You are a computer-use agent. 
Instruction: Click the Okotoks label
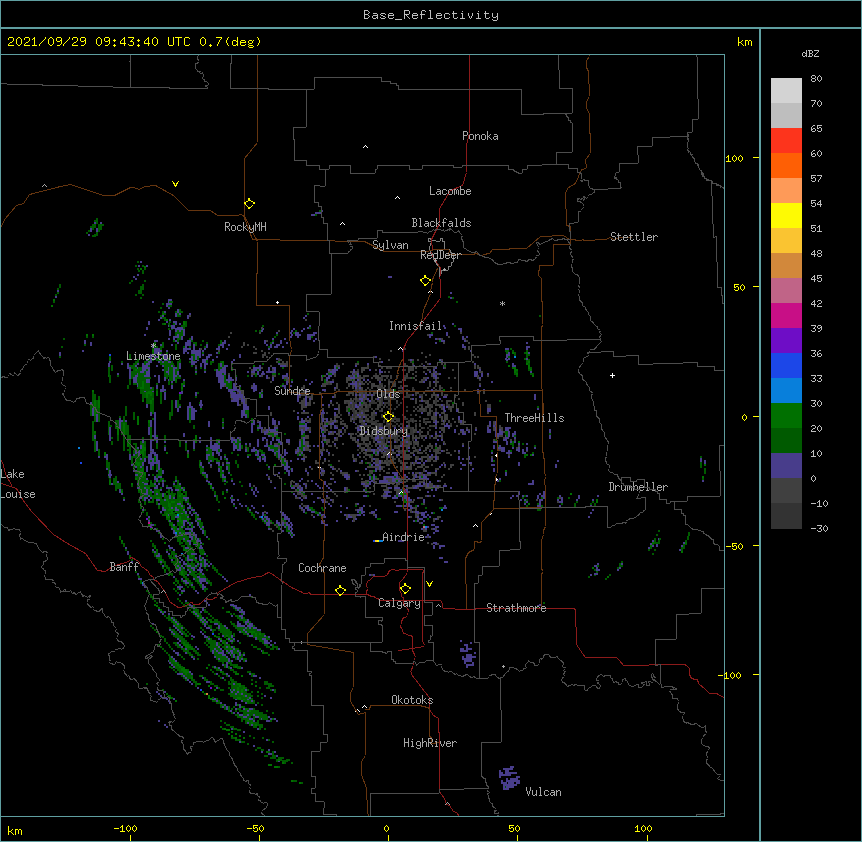point(412,700)
